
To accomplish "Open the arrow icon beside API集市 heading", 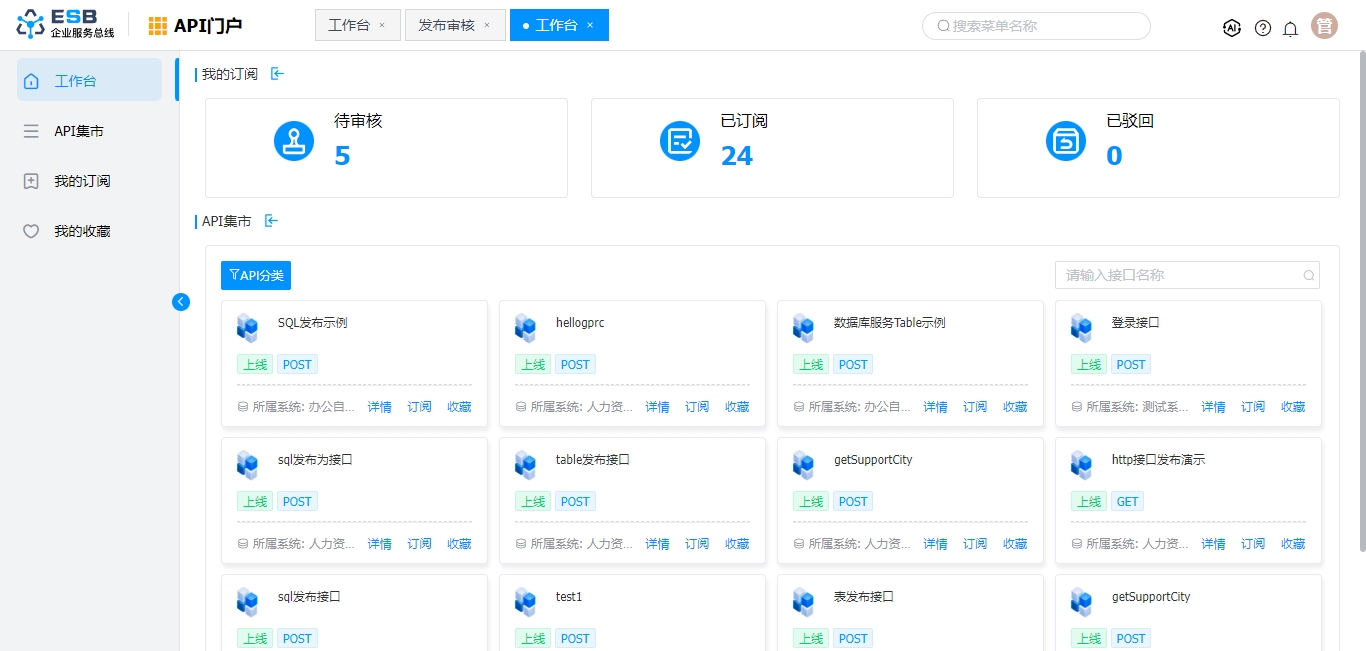I will [x=270, y=221].
